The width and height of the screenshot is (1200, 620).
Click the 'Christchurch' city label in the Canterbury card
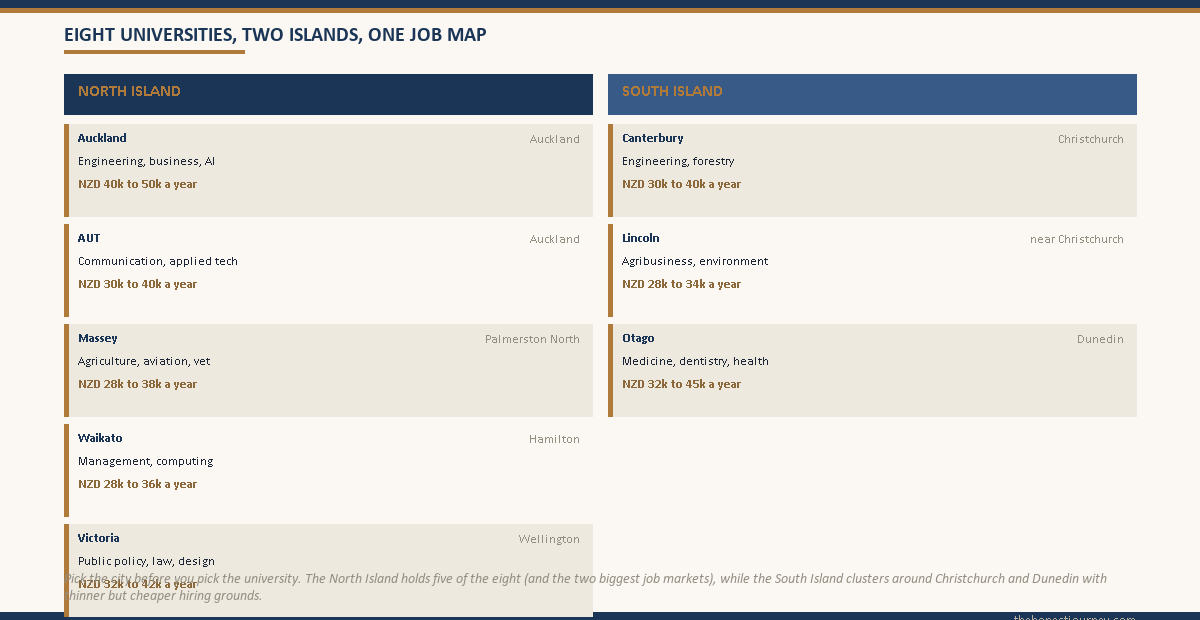click(1091, 139)
